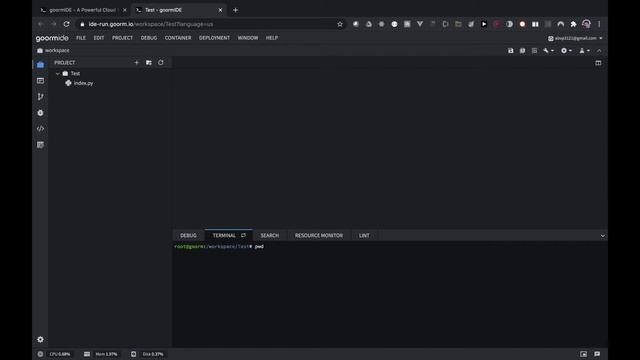
Task: Refresh the Project file tree
Action: [161, 62]
